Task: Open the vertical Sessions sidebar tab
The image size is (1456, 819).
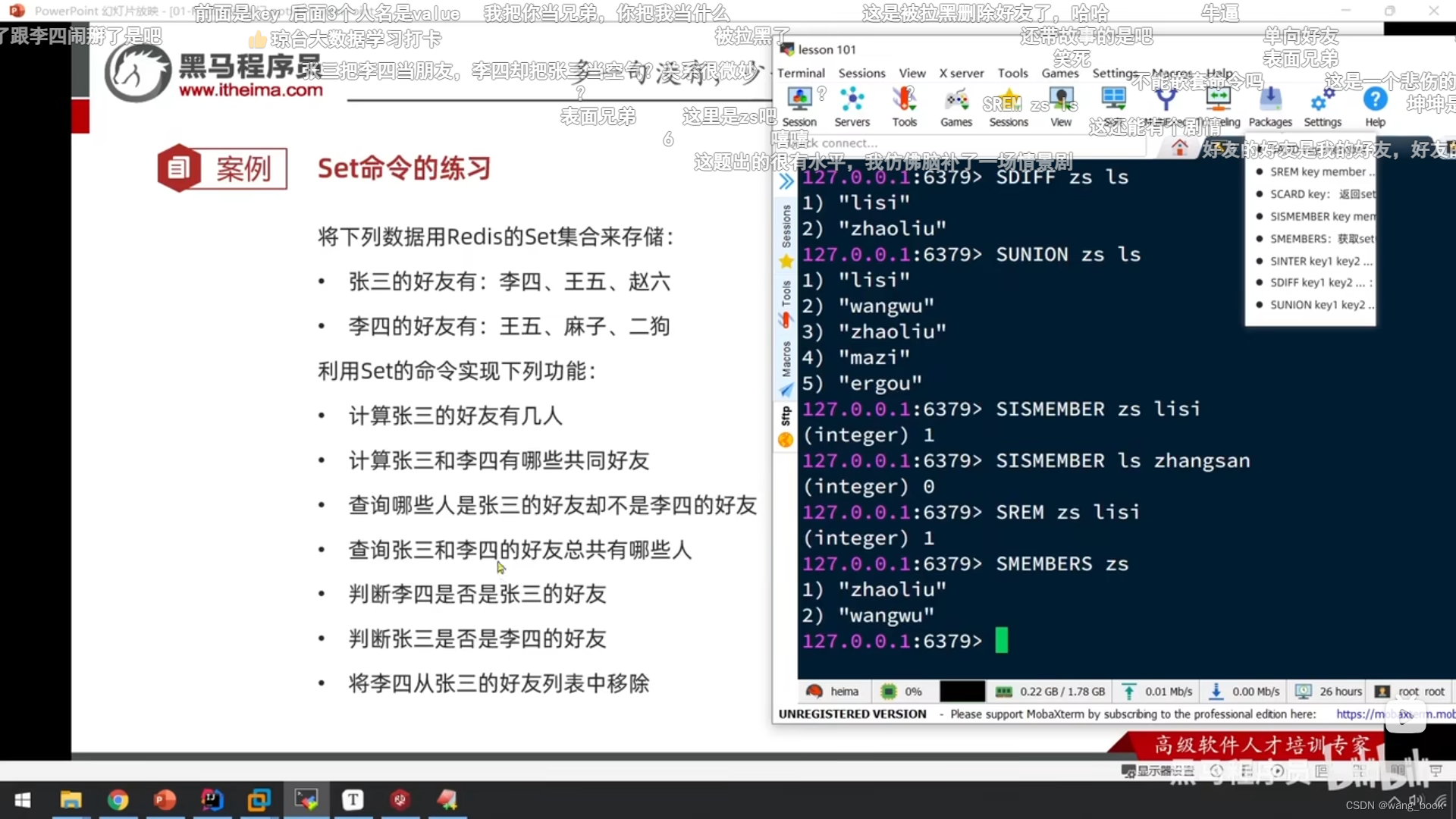Action: click(x=786, y=226)
